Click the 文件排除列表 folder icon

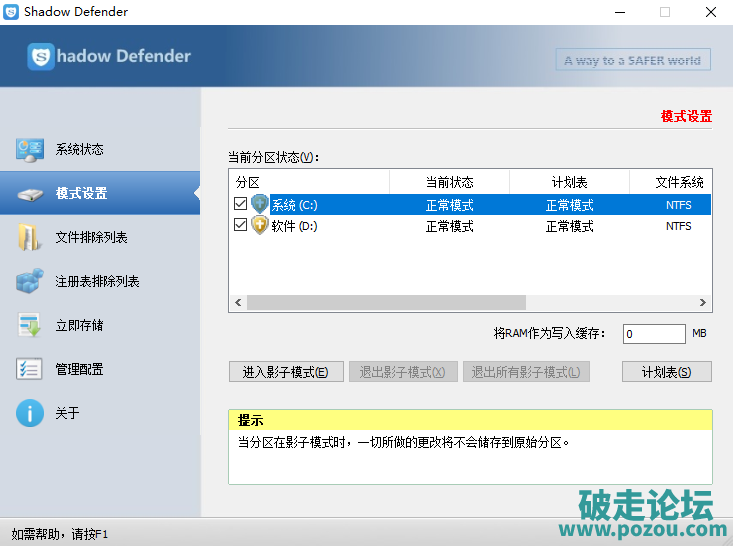point(30,238)
